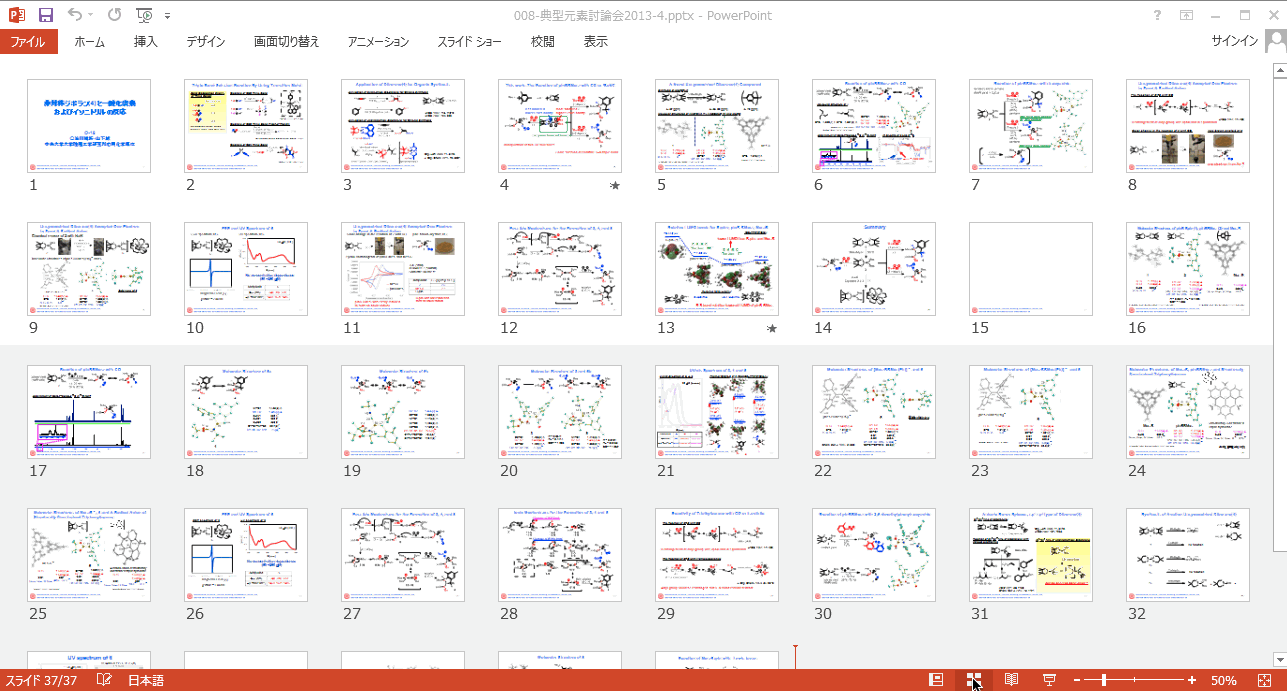
Task: Select slide 21 thumbnail
Action: click(x=717, y=412)
